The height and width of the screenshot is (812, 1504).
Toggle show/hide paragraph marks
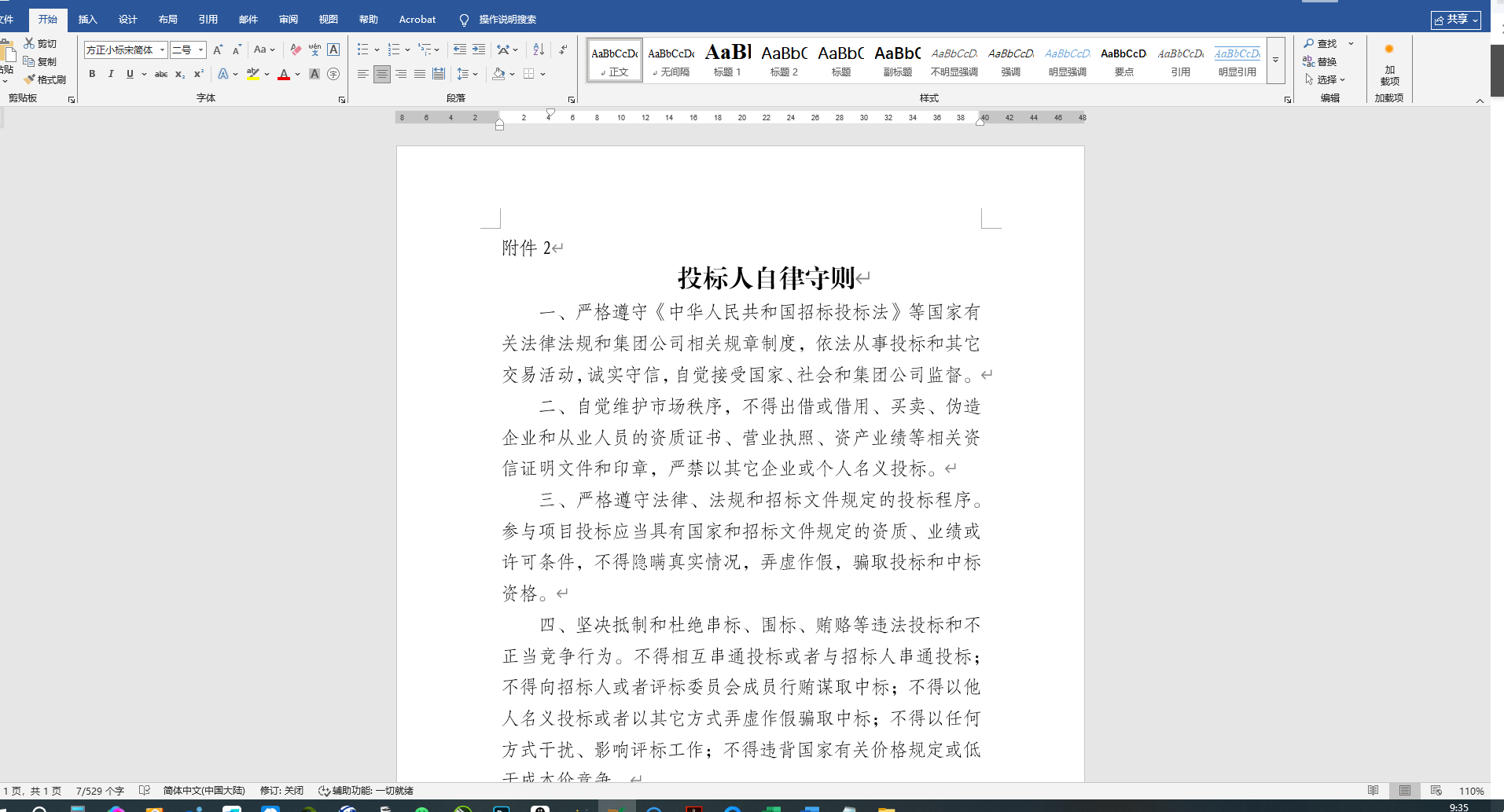563,50
